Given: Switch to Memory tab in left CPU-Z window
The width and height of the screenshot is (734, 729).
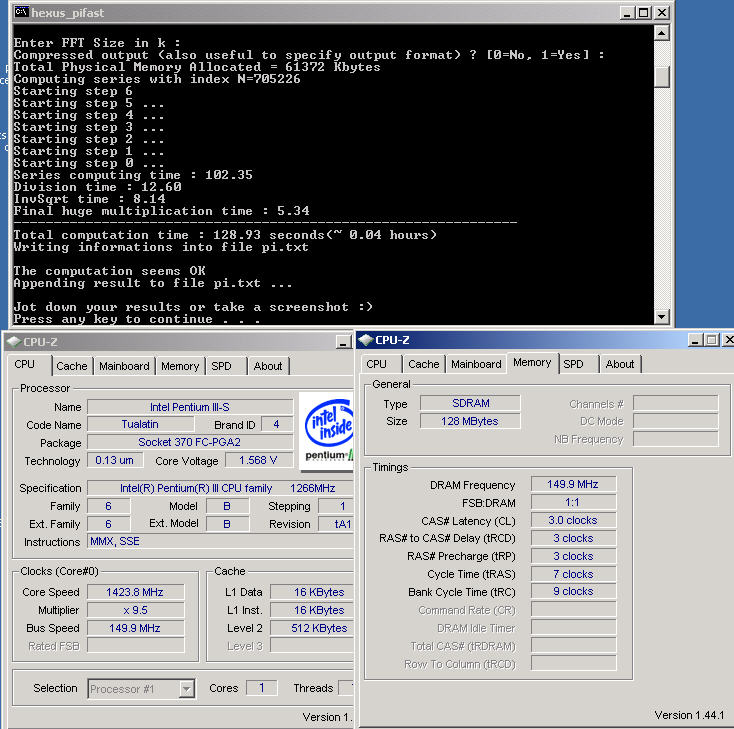Looking at the screenshot, I should point(180,366).
